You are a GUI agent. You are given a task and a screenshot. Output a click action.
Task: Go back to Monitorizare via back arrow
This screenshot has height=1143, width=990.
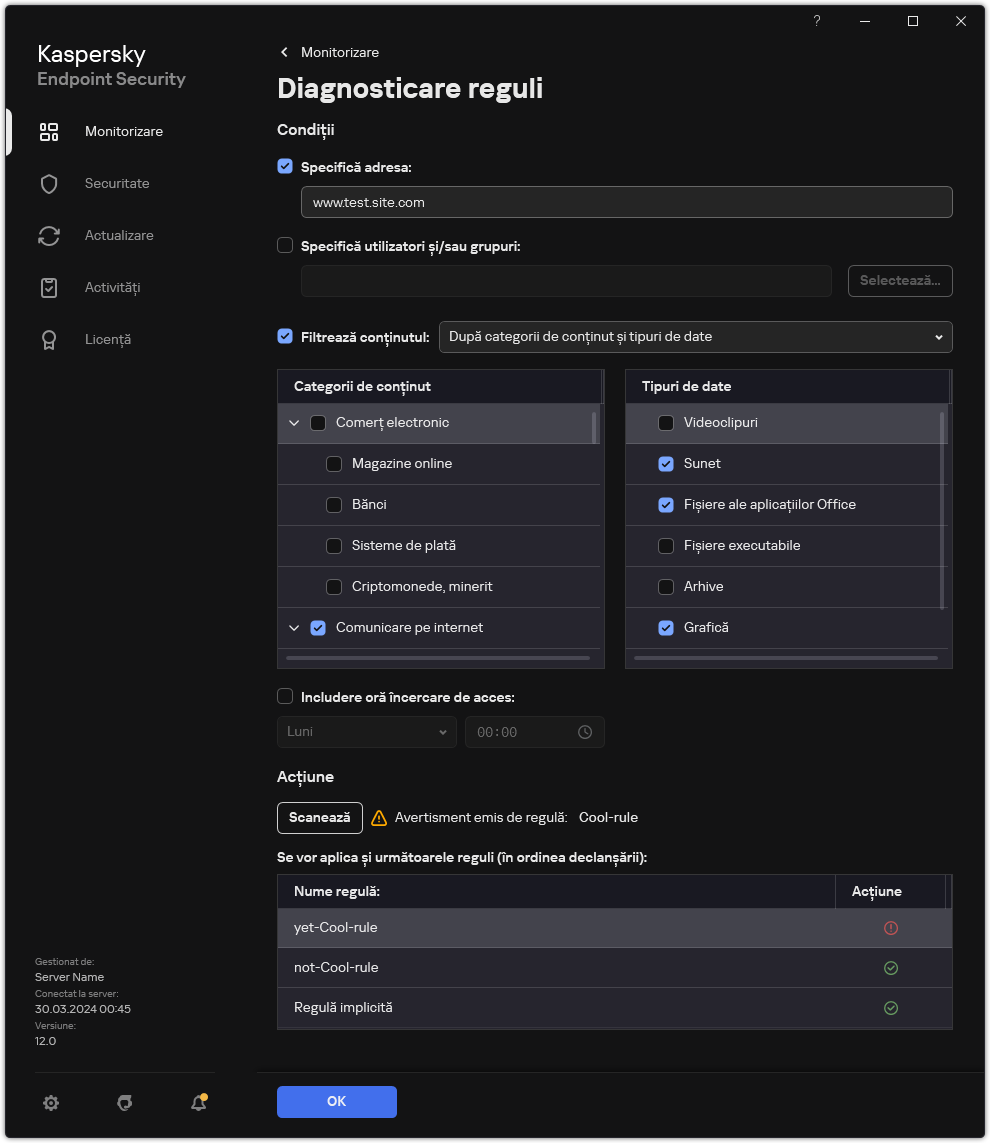coord(284,52)
